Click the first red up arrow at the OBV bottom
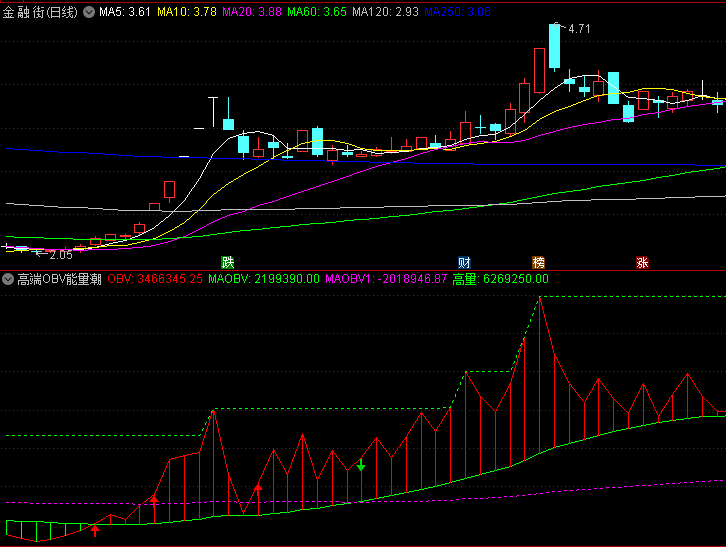This screenshot has height=547, width=726. (95, 530)
